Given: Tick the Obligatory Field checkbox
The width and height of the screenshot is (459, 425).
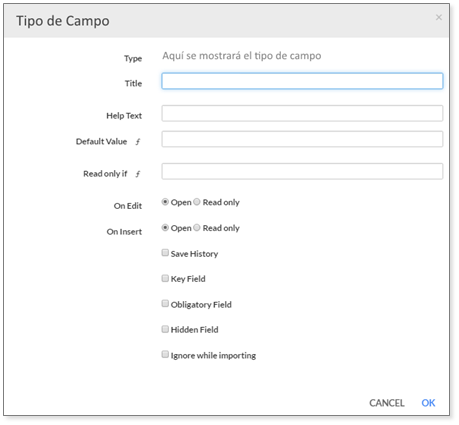Looking at the screenshot, I should (x=165, y=303).
